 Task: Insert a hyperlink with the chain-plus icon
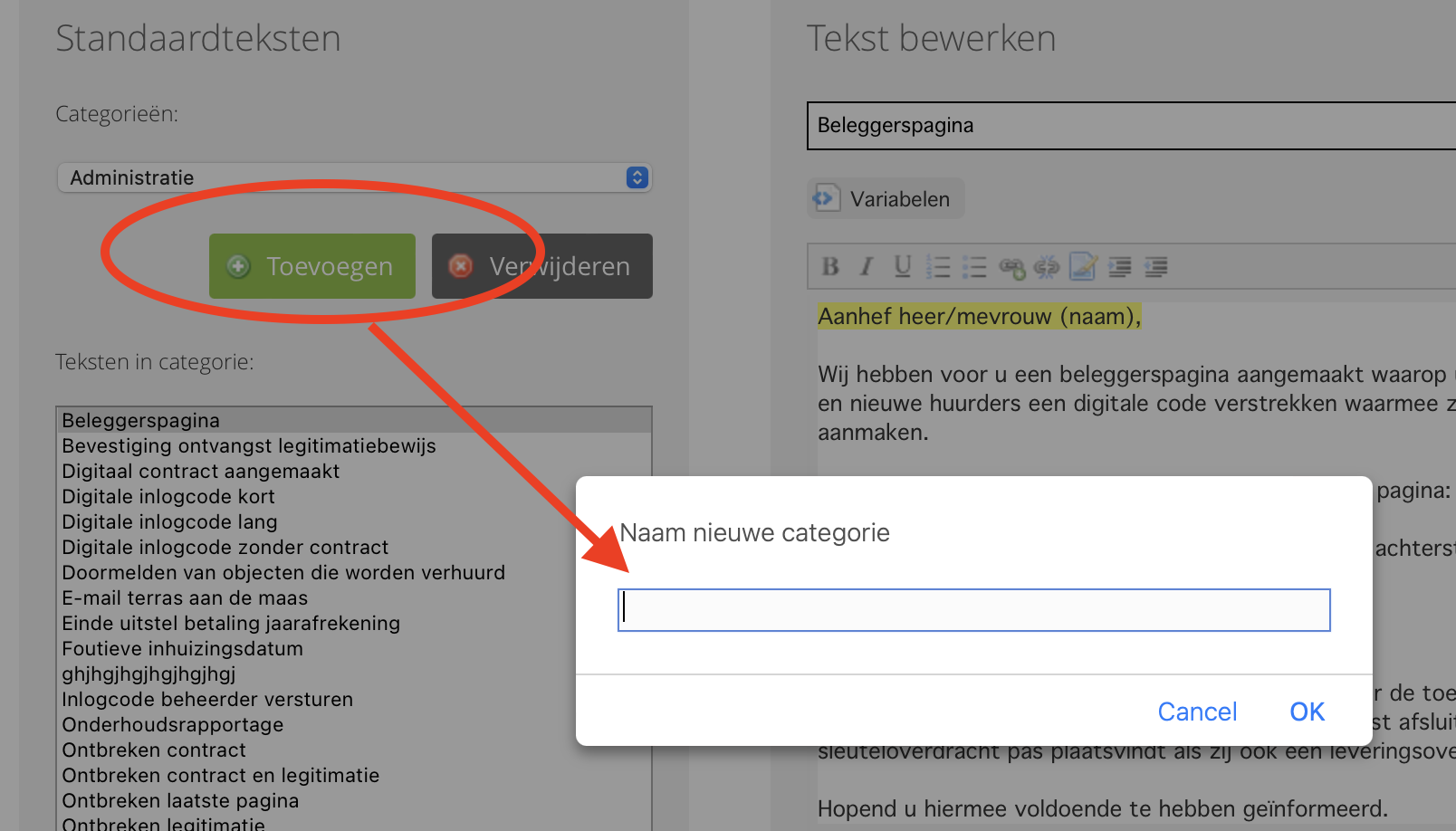[1011, 267]
